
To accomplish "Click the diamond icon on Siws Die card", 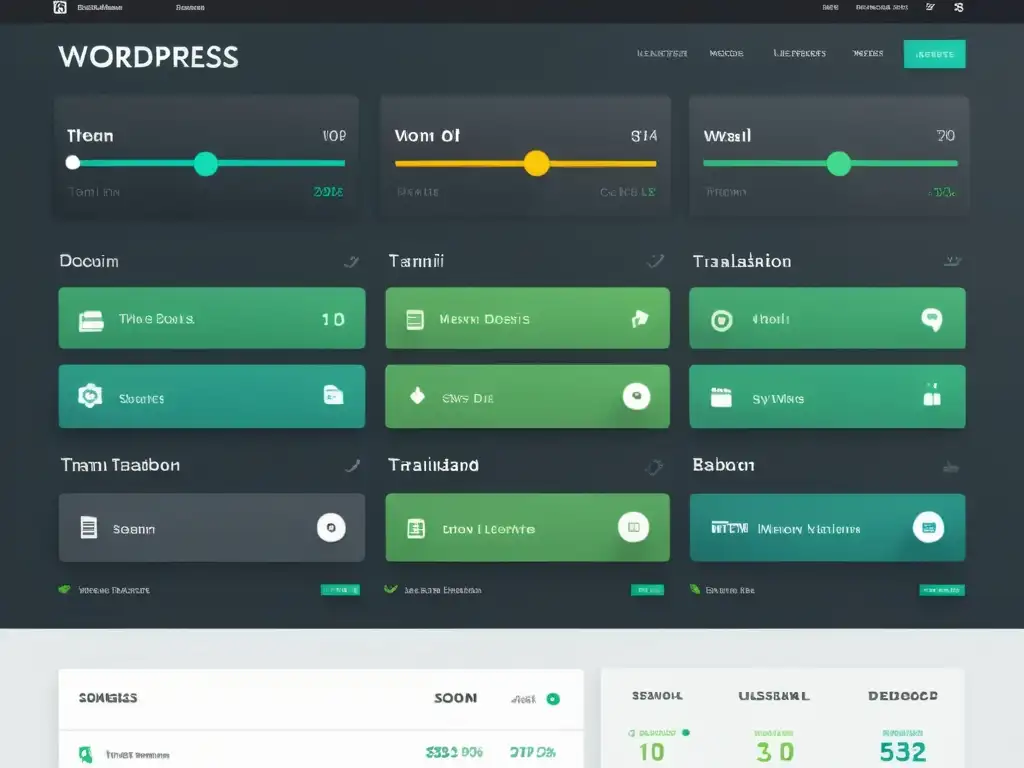I will point(417,395).
